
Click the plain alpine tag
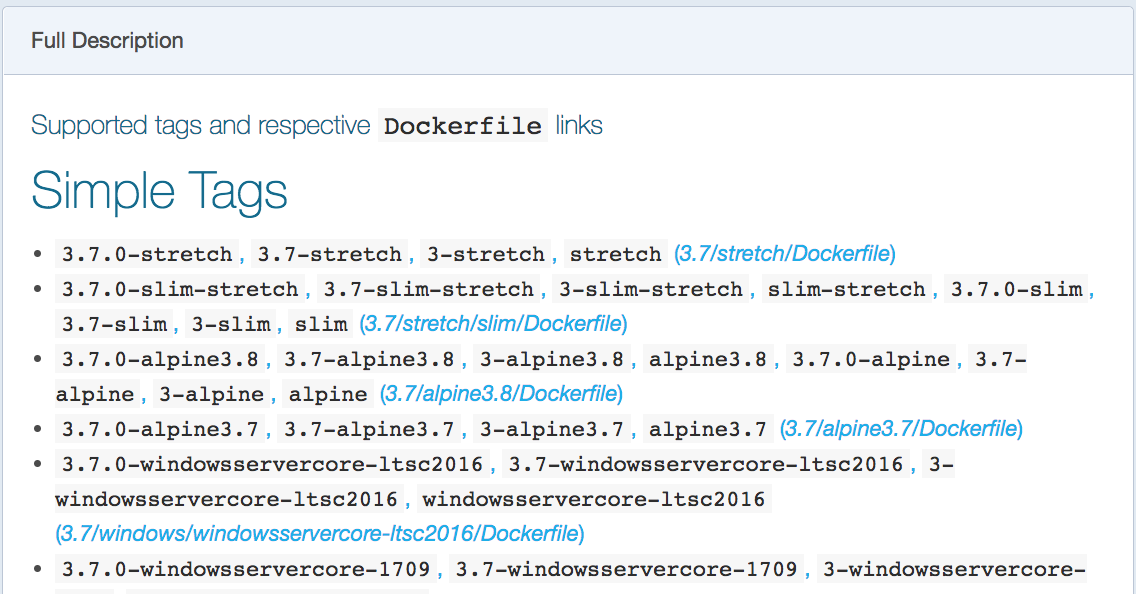328,394
